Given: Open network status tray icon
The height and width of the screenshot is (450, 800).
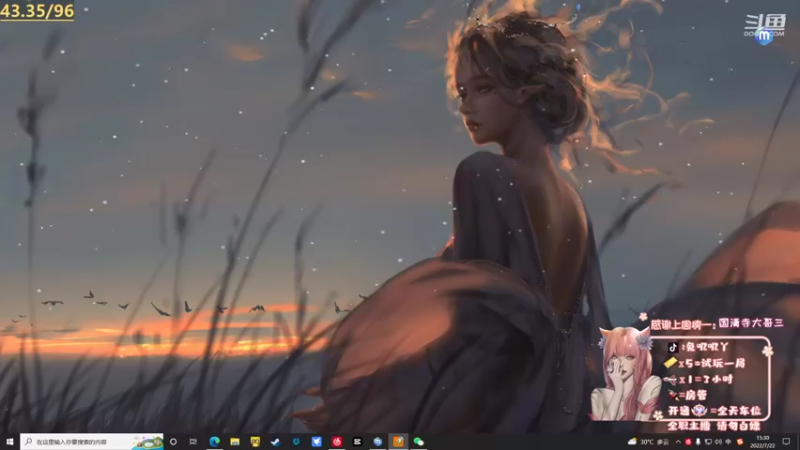Looking at the screenshot, I should (x=708, y=442).
